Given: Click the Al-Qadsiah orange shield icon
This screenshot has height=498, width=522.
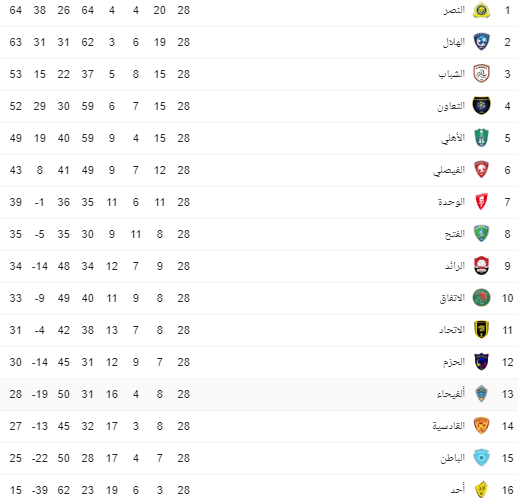Looking at the screenshot, I should click(481, 426).
